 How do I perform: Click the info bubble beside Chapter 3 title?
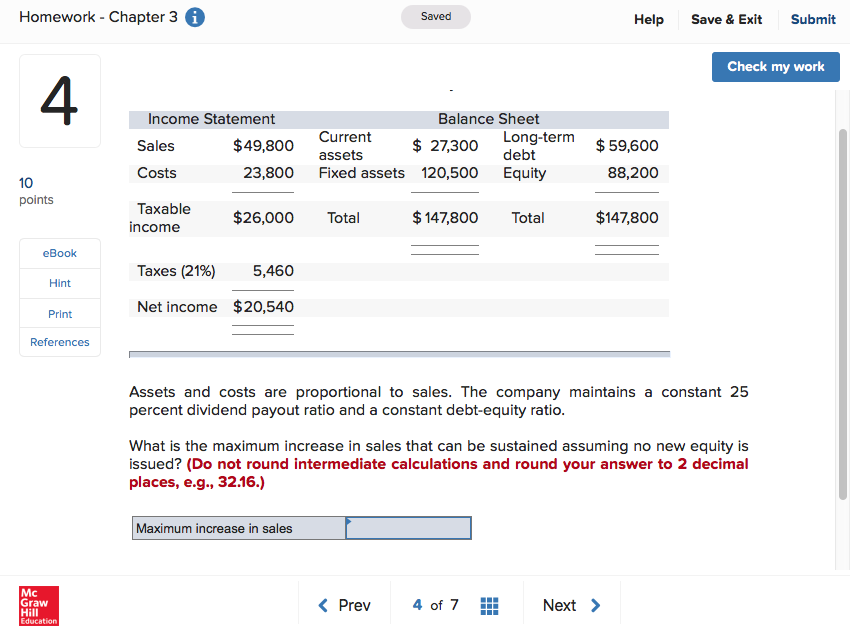click(x=193, y=17)
